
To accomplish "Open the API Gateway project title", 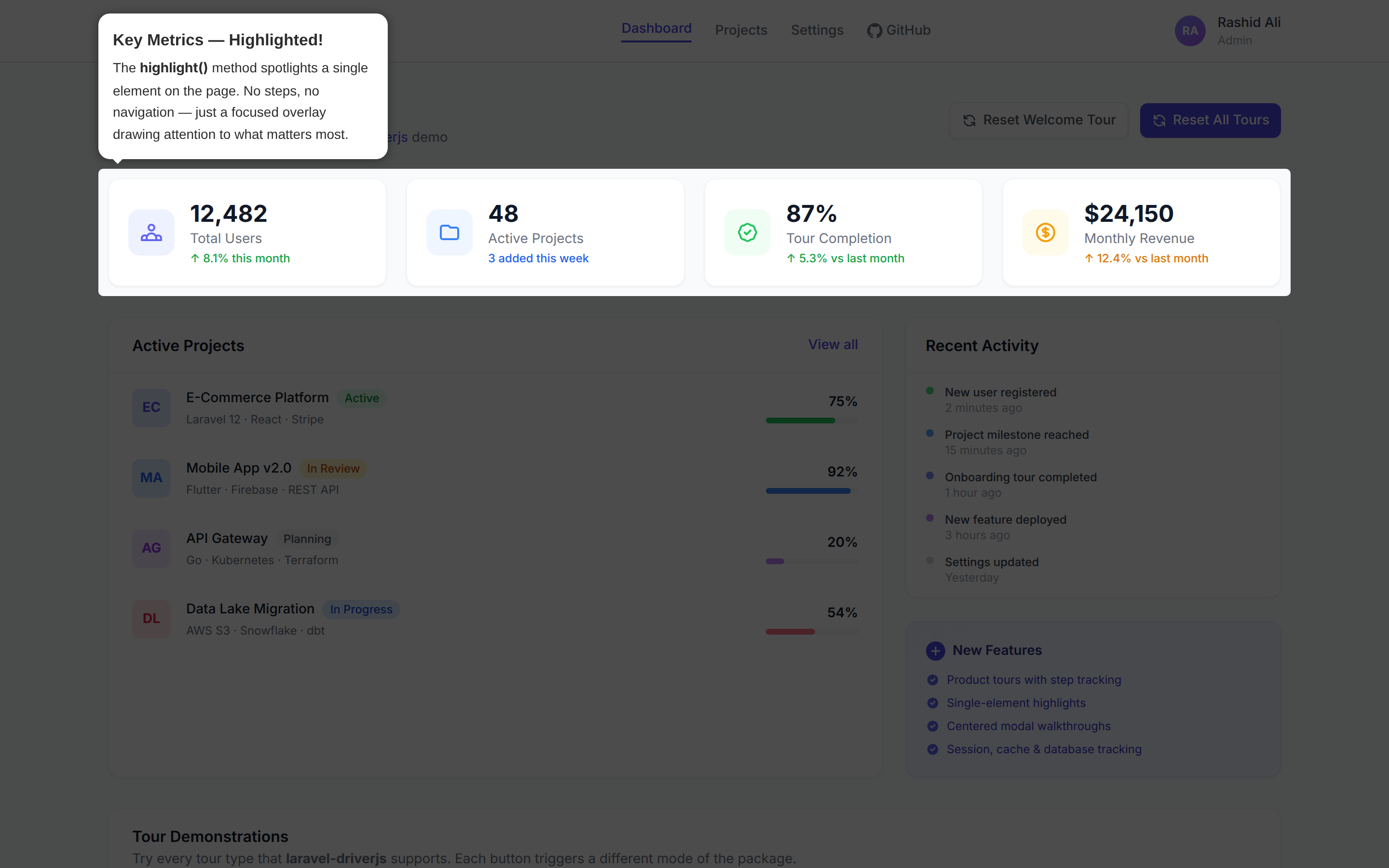I will click(227, 539).
